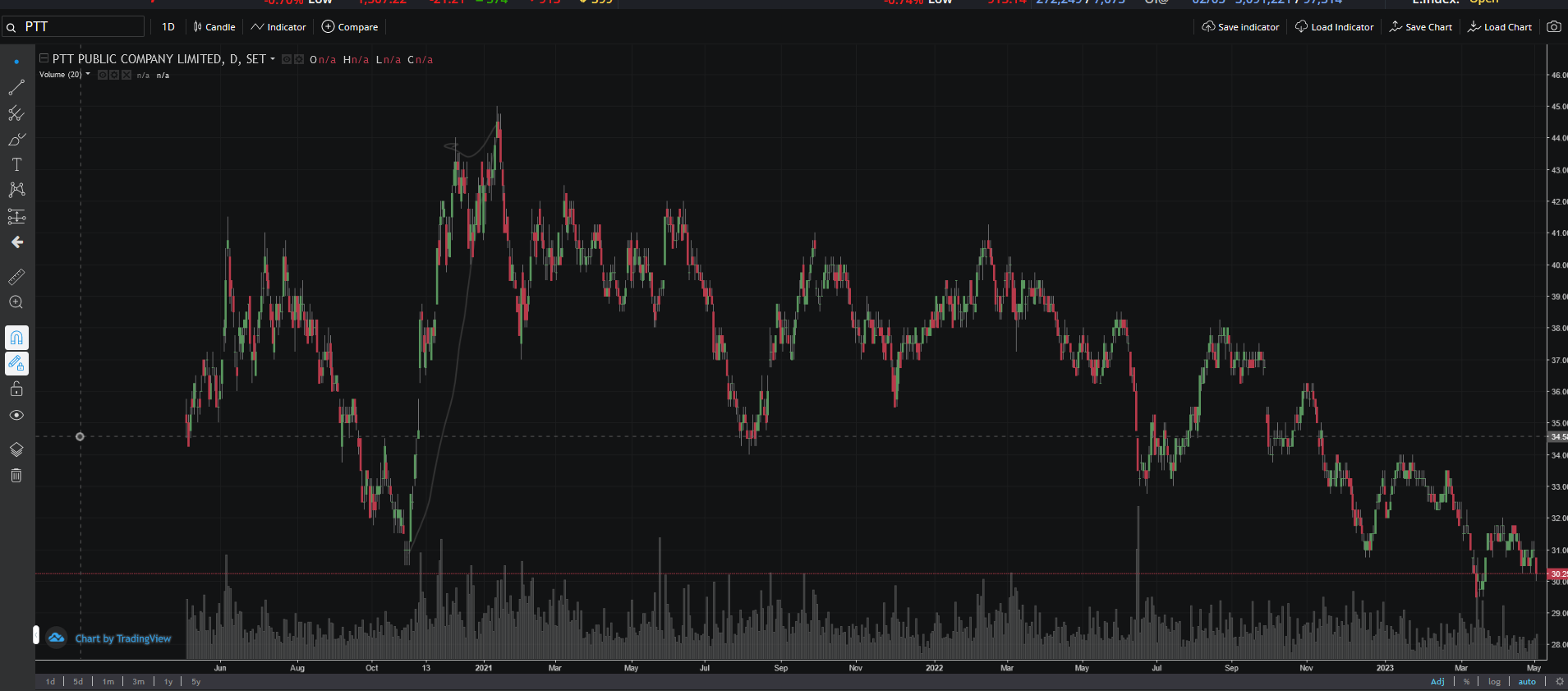This screenshot has height=691, width=1568.
Task: Select the XABCD pattern tool
Action: point(16,190)
